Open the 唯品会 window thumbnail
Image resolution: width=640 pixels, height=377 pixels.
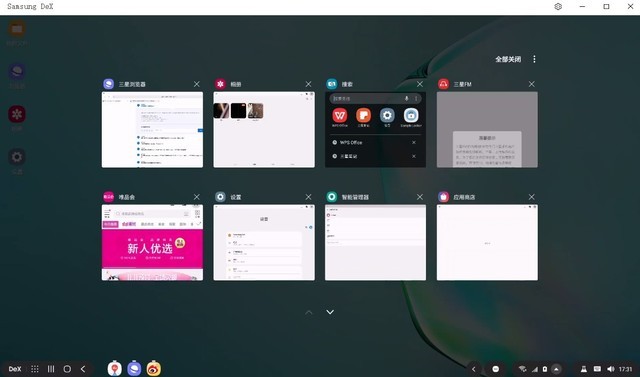click(152, 243)
